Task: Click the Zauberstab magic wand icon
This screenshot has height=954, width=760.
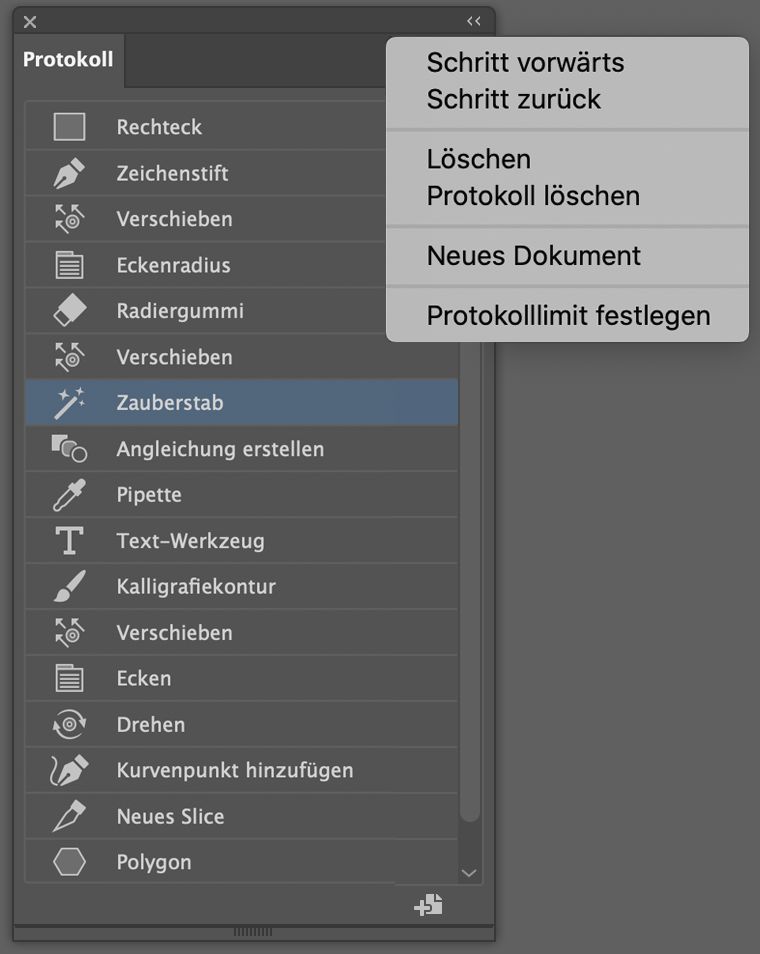Action: (x=70, y=402)
